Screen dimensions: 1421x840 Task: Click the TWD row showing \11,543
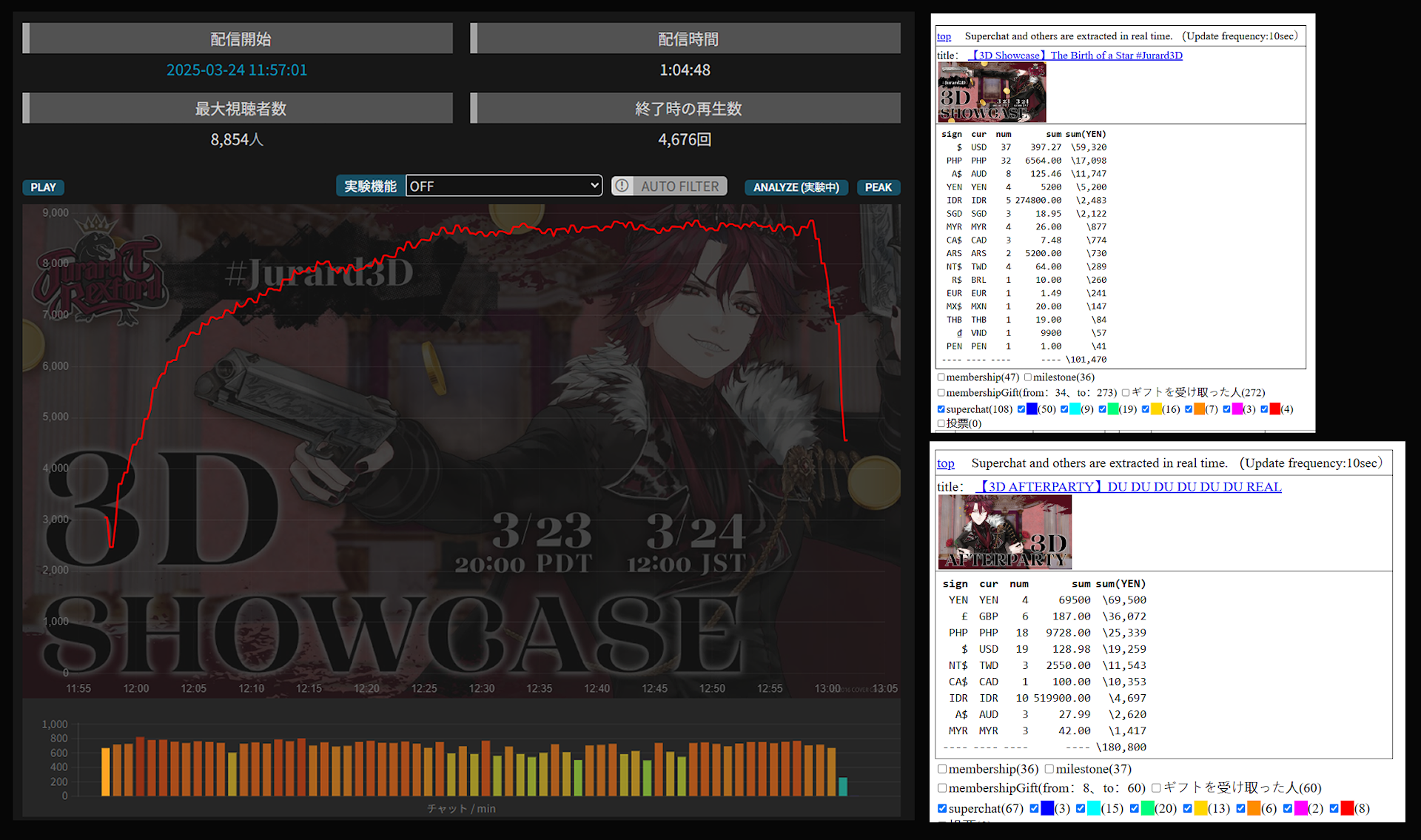click(x=1044, y=665)
